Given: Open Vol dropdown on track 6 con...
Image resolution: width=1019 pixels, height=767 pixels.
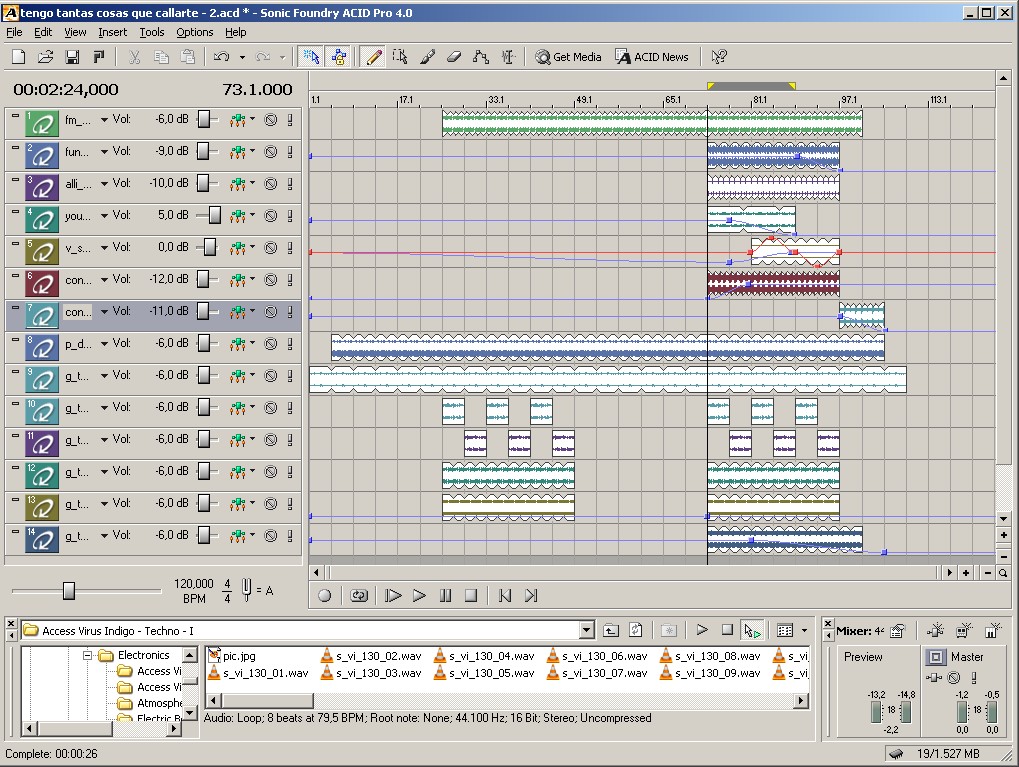Looking at the screenshot, I should [x=104, y=280].
